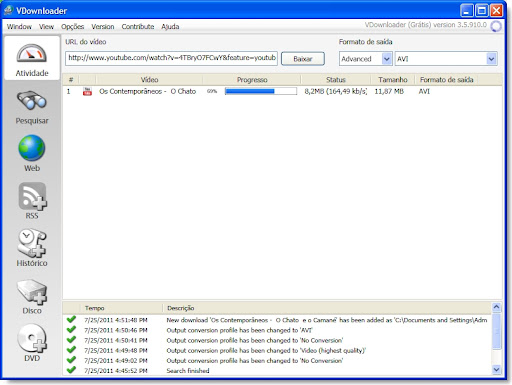Click the 7/25/2011 4:49:02 PM timestamp
512x385 pixels.
[x=116, y=360]
